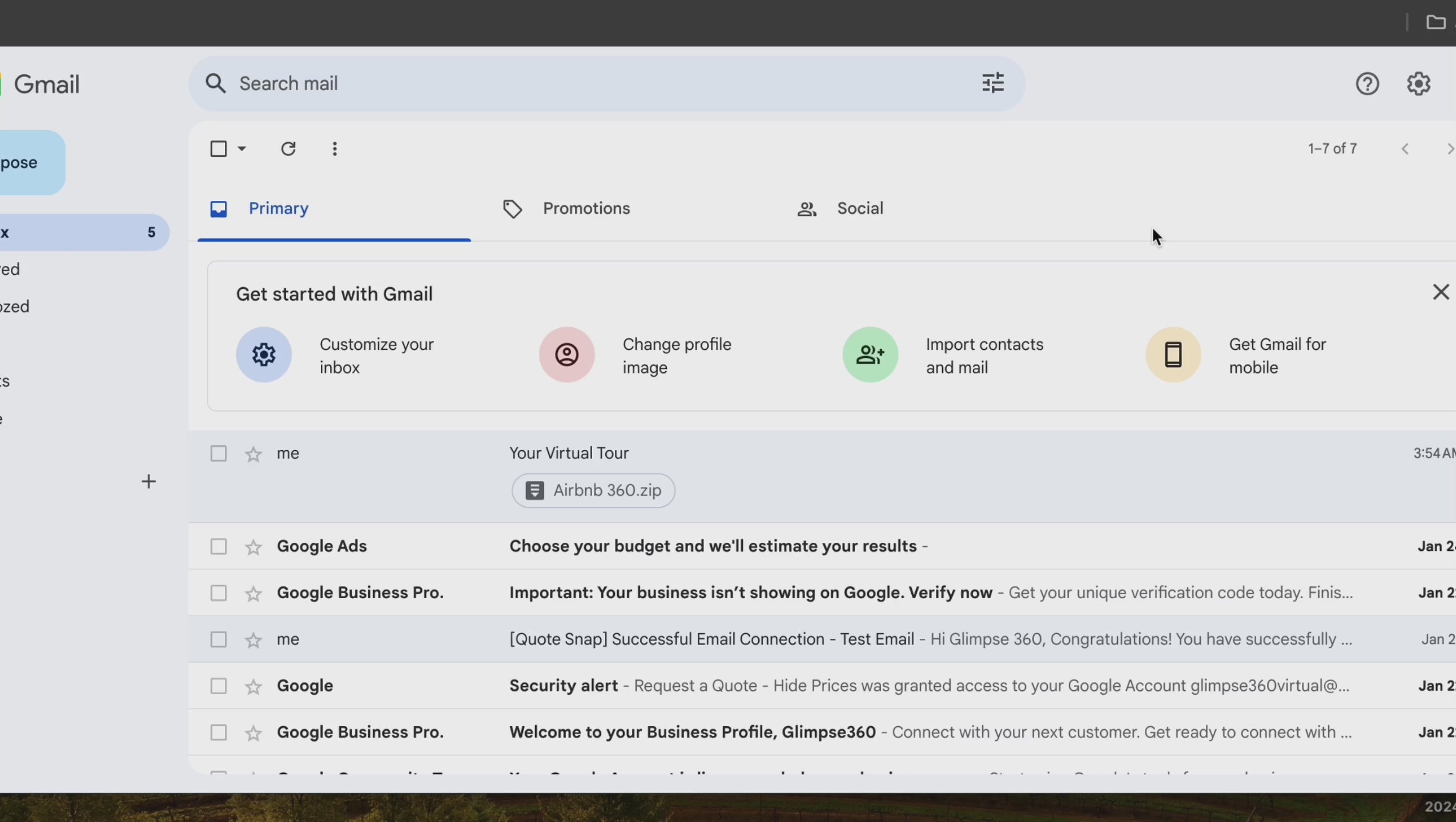1456x822 pixels.
Task: Switch to the Primary tab
Action: (x=334, y=209)
